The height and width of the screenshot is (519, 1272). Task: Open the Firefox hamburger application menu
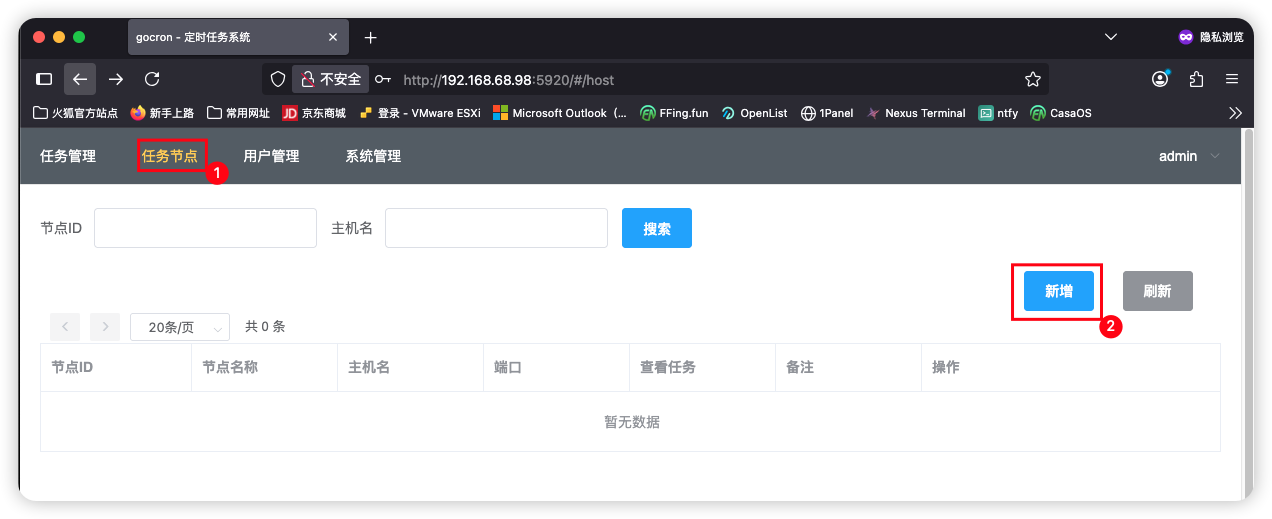click(x=1232, y=79)
